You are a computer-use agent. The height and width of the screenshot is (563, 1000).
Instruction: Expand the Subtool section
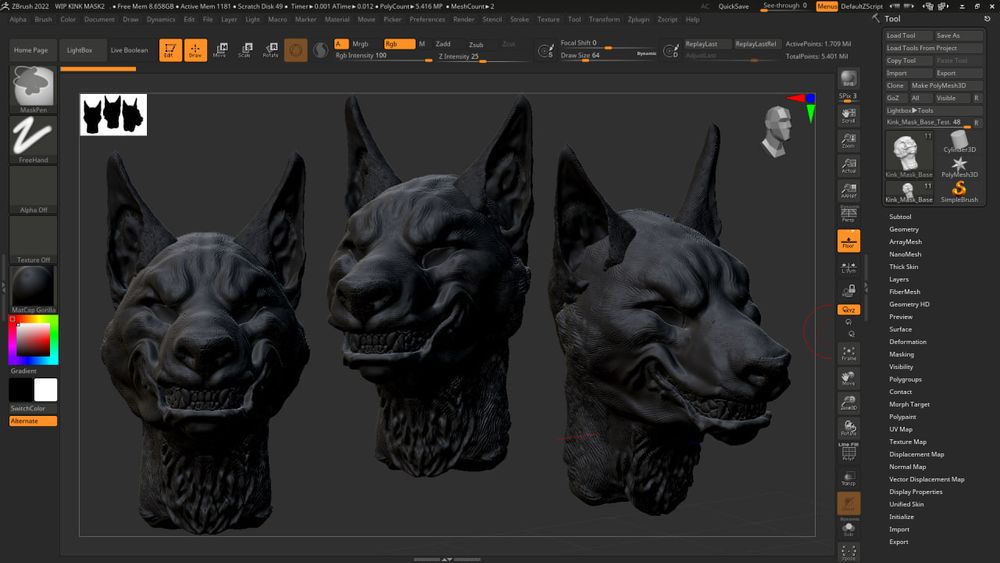click(x=900, y=217)
